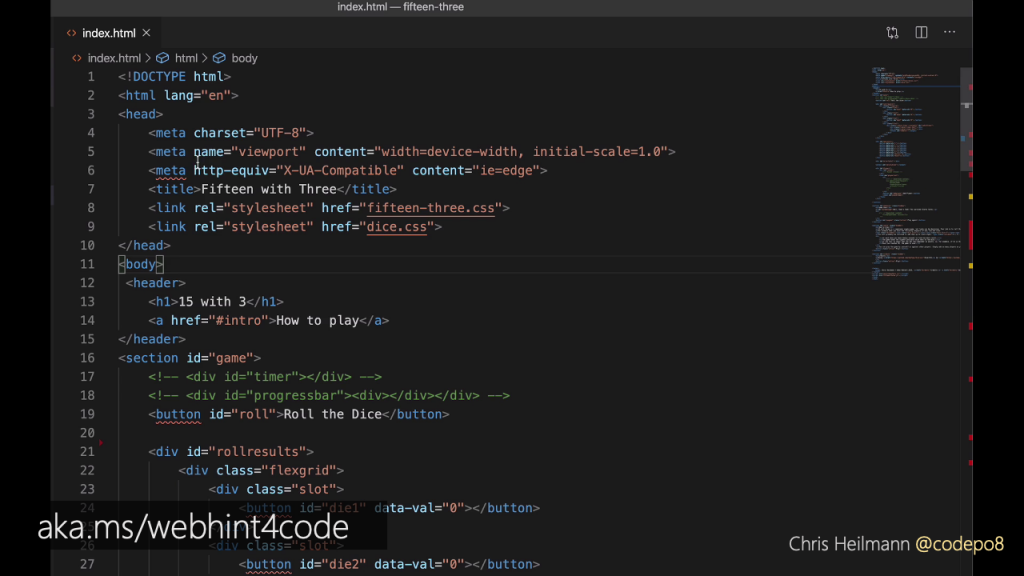Click line number 16

point(88,358)
